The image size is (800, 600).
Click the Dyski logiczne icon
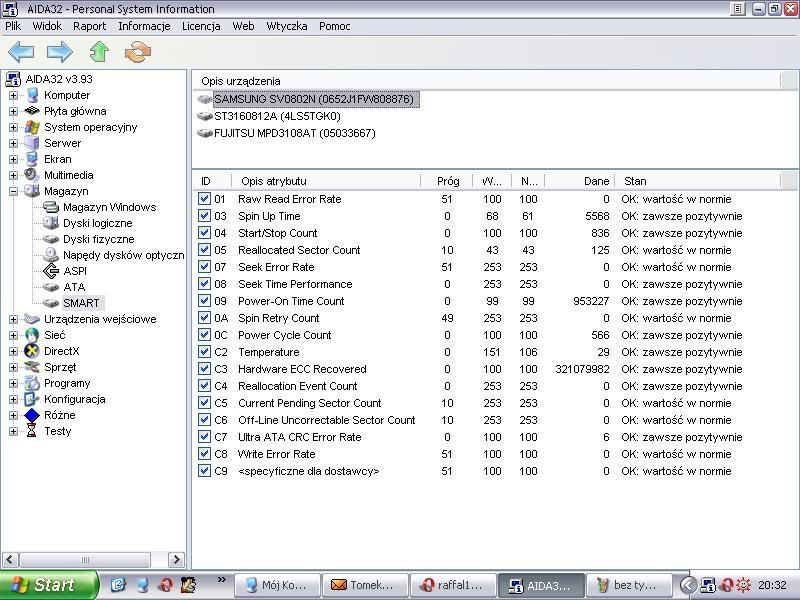point(51,222)
